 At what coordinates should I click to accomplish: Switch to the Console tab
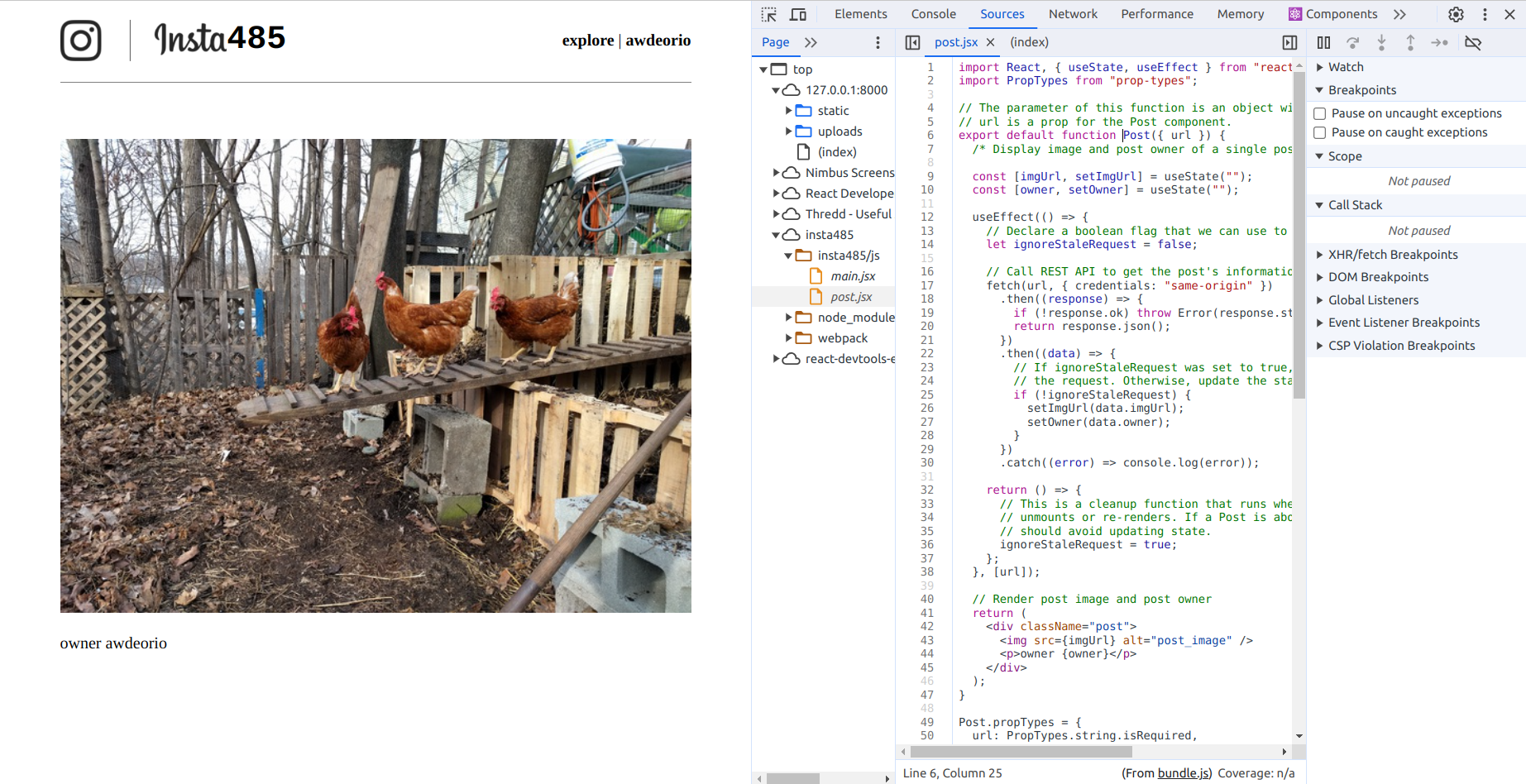click(933, 14)
